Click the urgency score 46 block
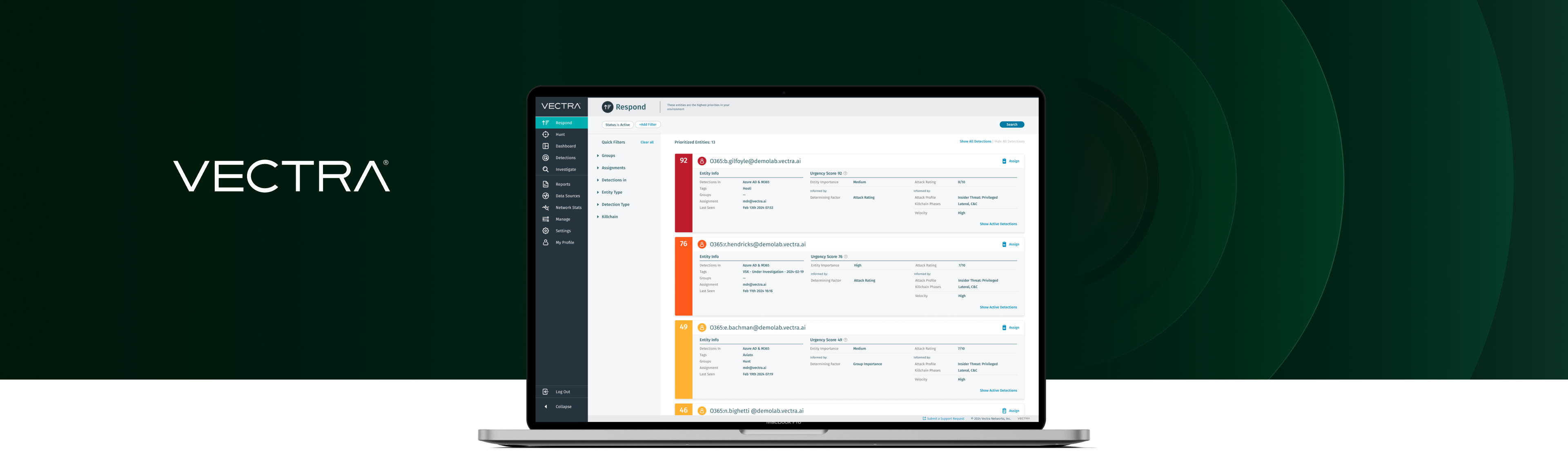 tap(684, 410)
